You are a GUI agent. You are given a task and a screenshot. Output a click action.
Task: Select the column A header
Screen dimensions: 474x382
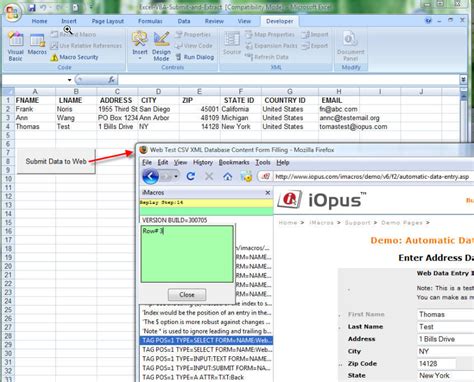point(35,92)
